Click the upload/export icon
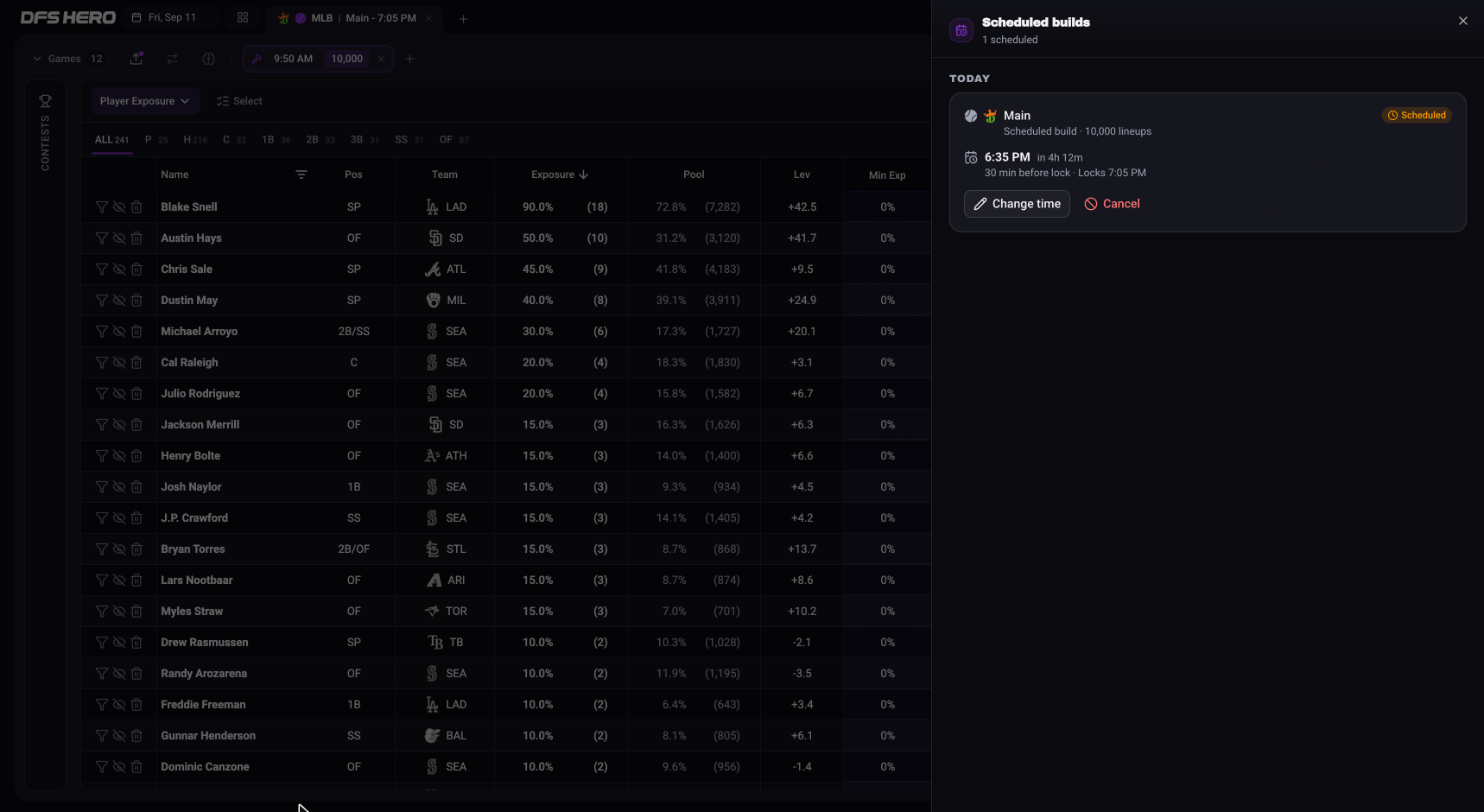Screen dimensions: 1484x812 coord(136,59)
